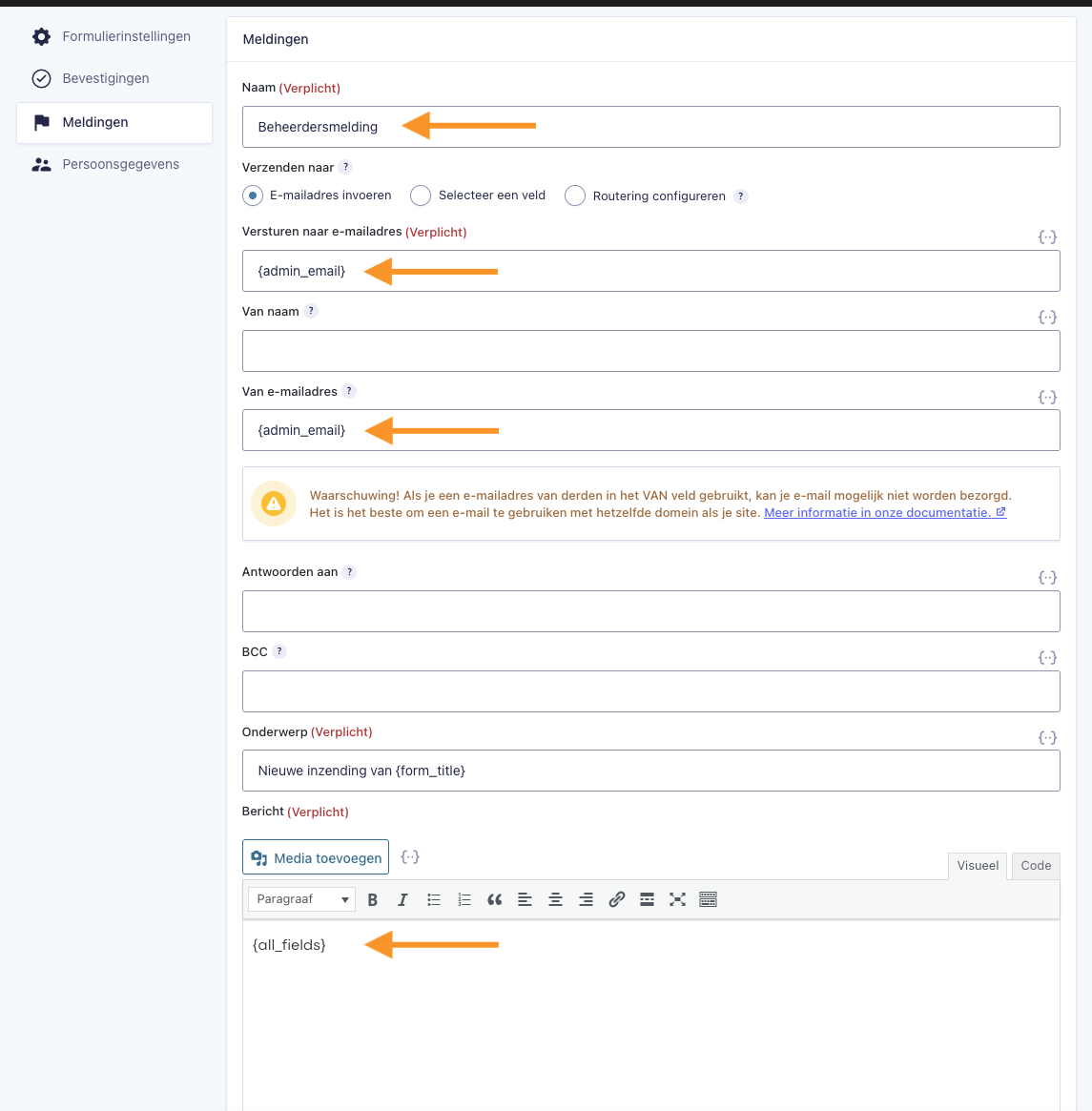Open Bevestigingen in the sidebar
This screenshot has height=1111, width=1092.
click(106, 78)
